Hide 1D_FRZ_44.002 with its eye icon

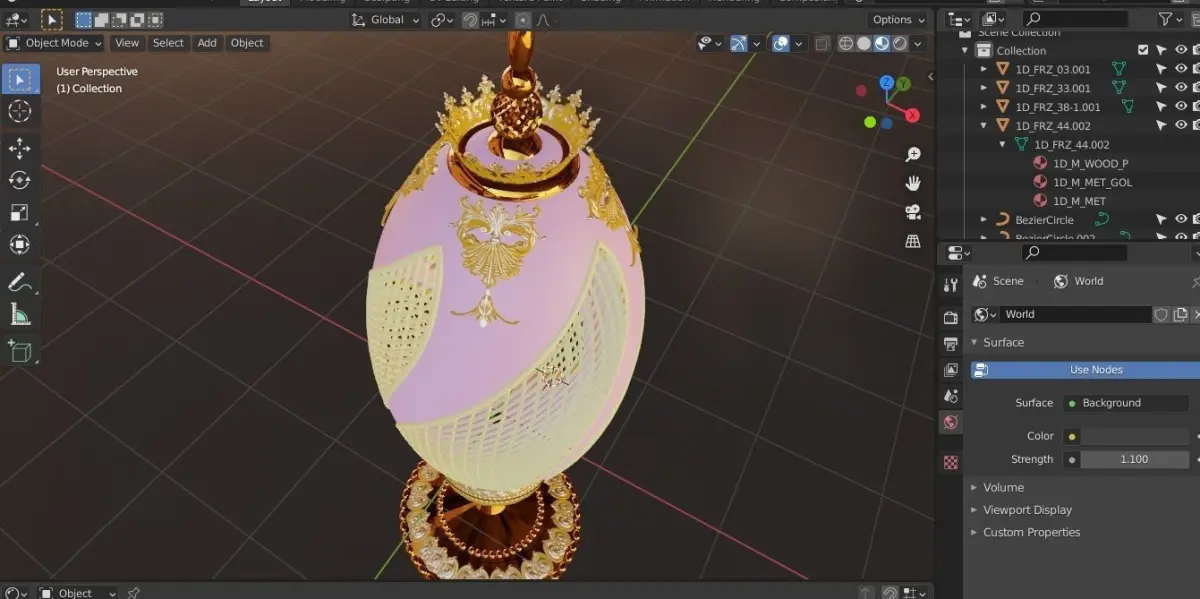click(1181, 125)
